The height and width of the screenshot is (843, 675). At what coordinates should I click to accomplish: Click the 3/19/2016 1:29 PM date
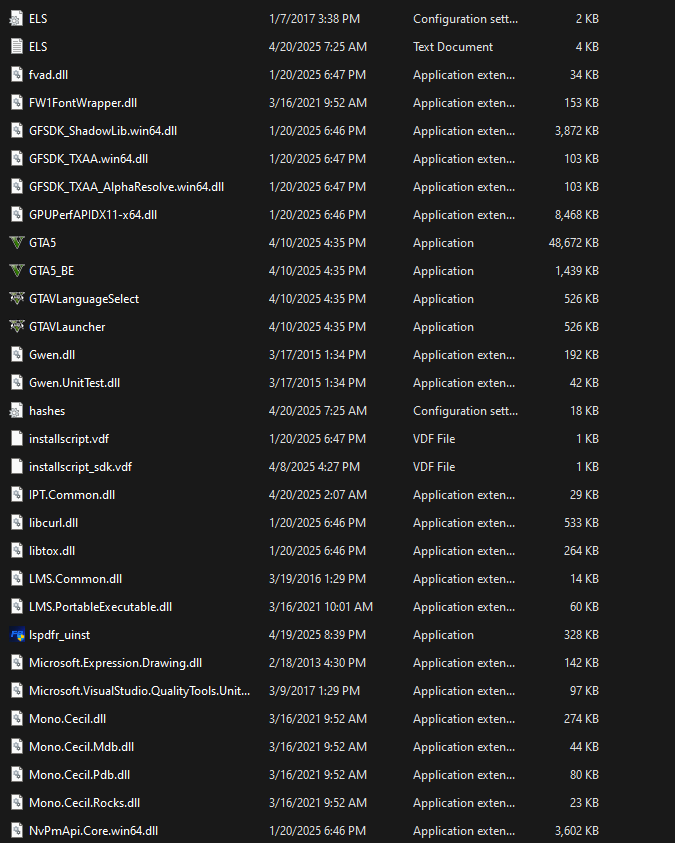point(317,579)
